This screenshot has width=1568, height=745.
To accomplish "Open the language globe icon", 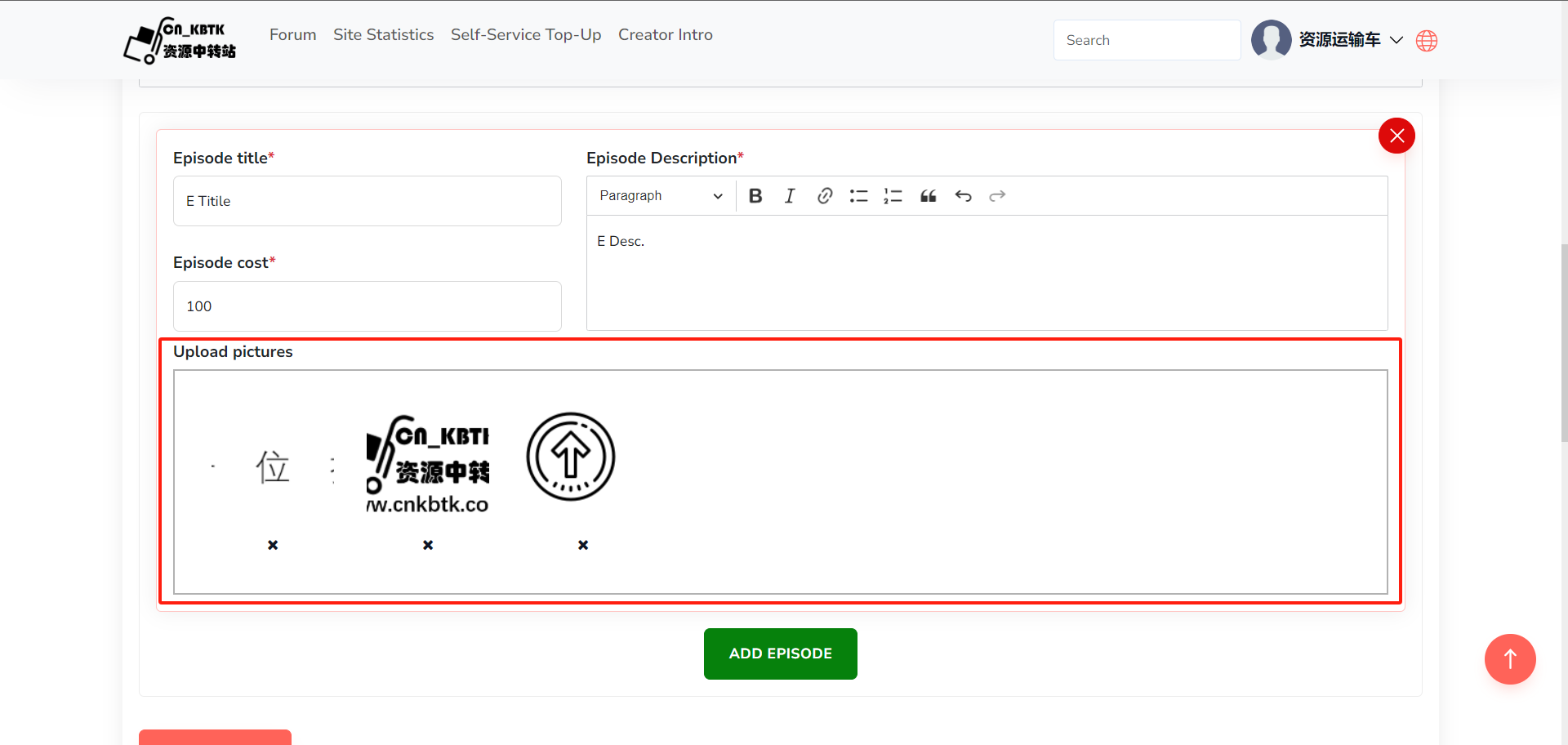I will click(1427, 41).
